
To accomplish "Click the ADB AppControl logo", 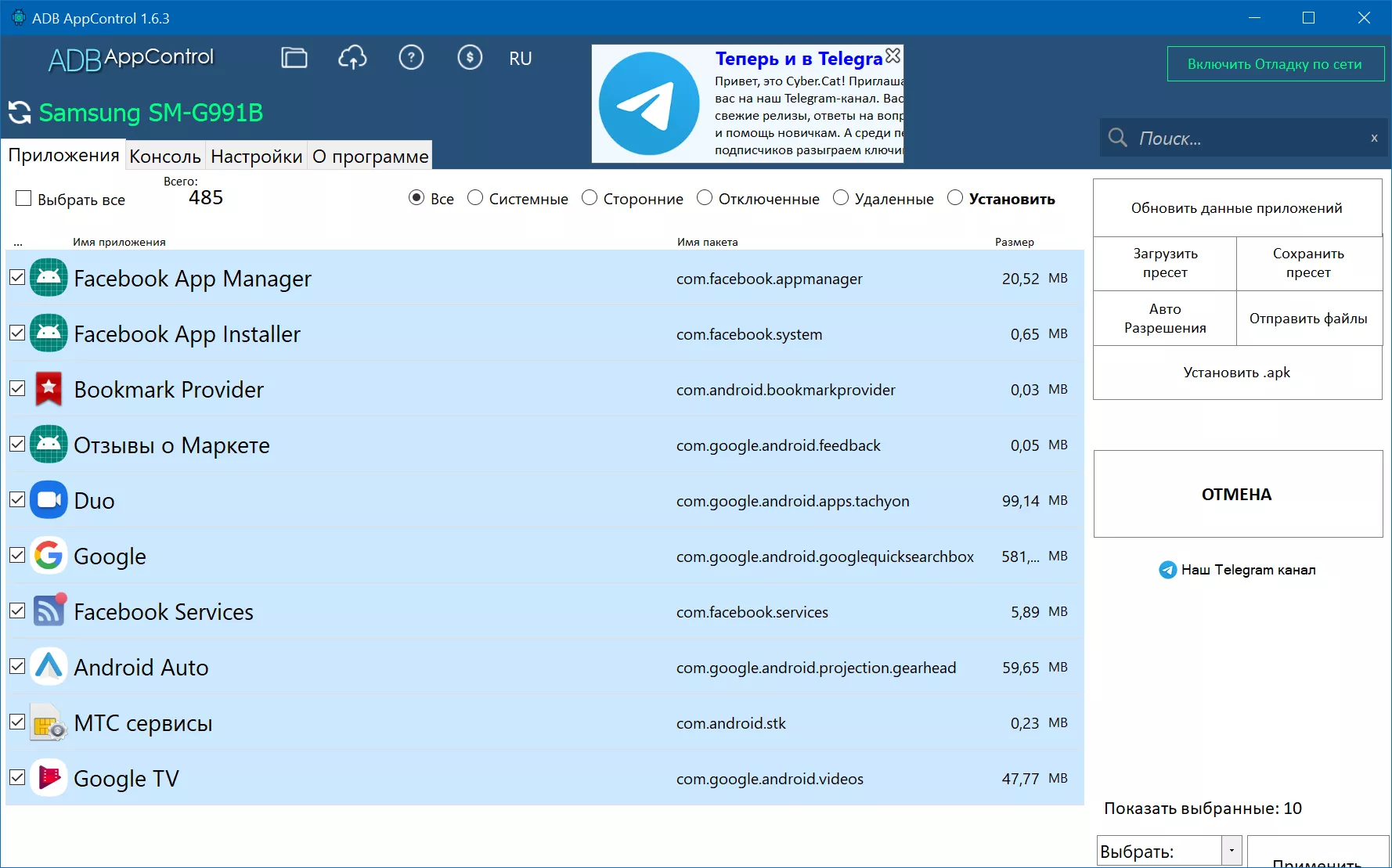I will 131,59.
